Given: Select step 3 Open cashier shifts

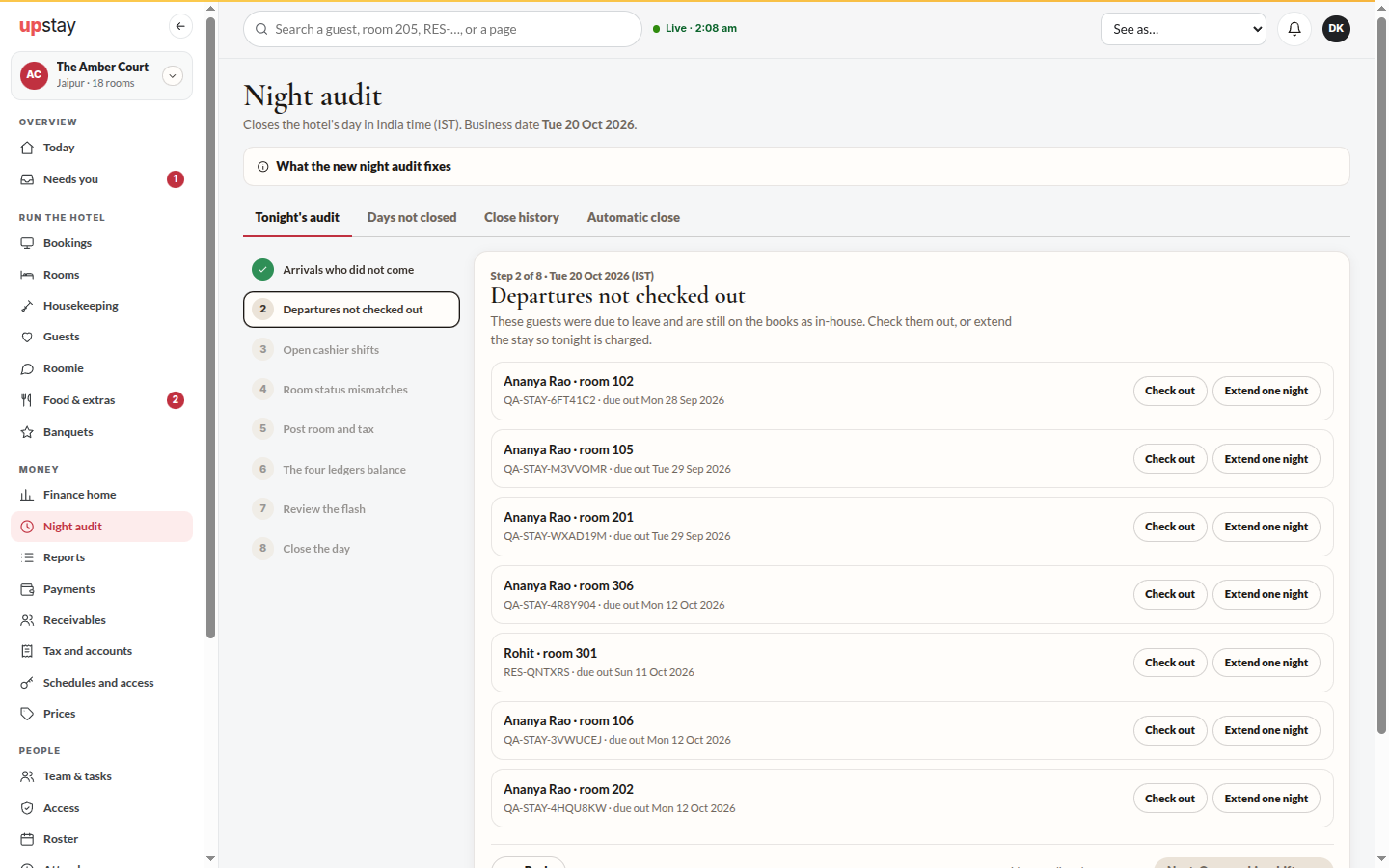Looking at the screenshot, I should 351,350.
